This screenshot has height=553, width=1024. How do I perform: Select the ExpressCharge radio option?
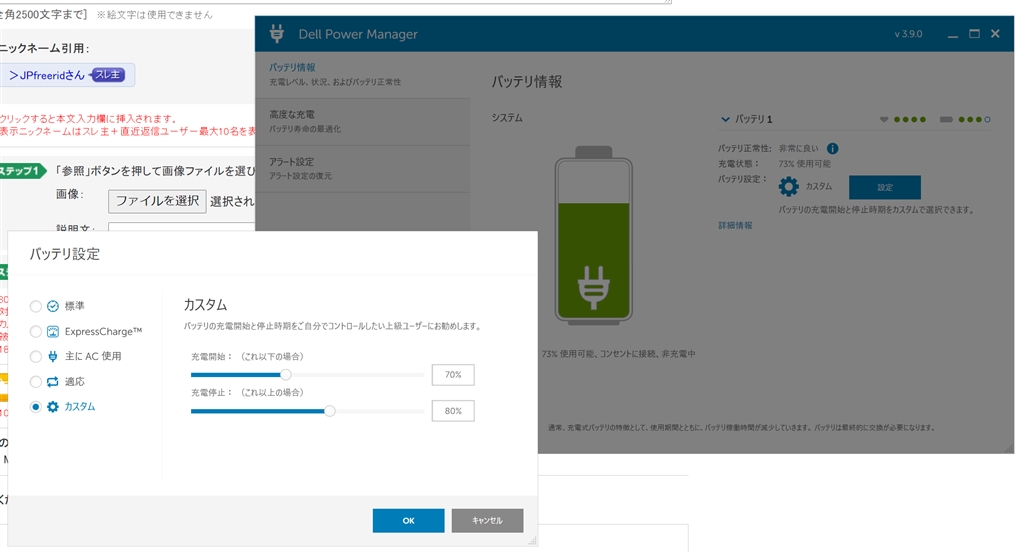(35, 332)
